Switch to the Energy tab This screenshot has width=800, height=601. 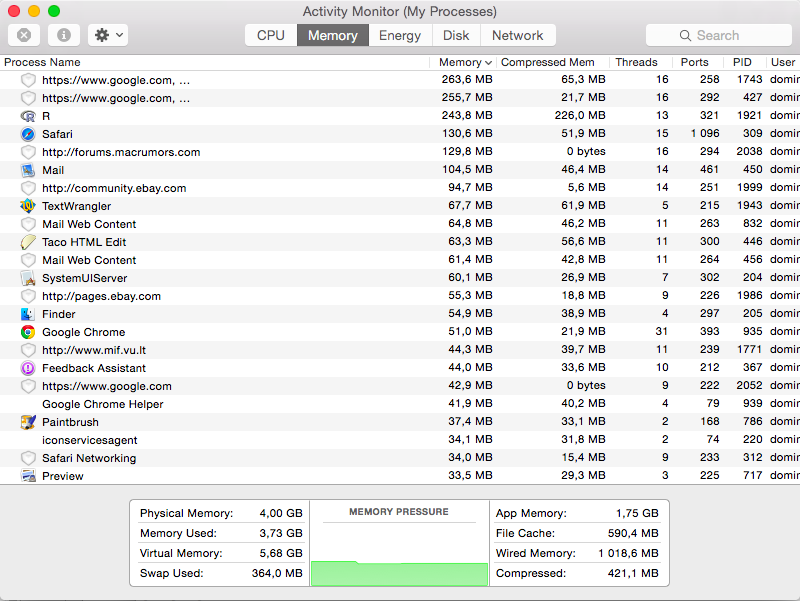tap(400, 35)
